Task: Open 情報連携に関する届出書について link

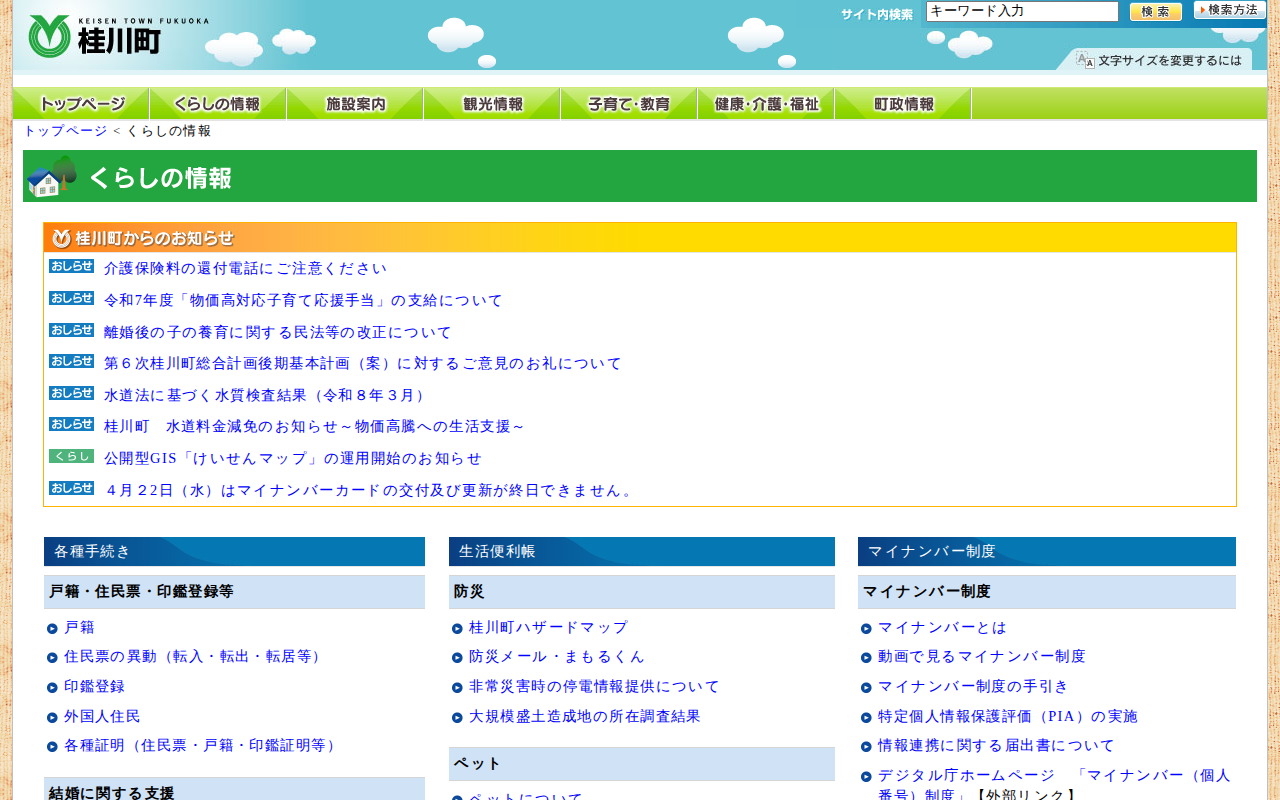Action: point(996,746)
